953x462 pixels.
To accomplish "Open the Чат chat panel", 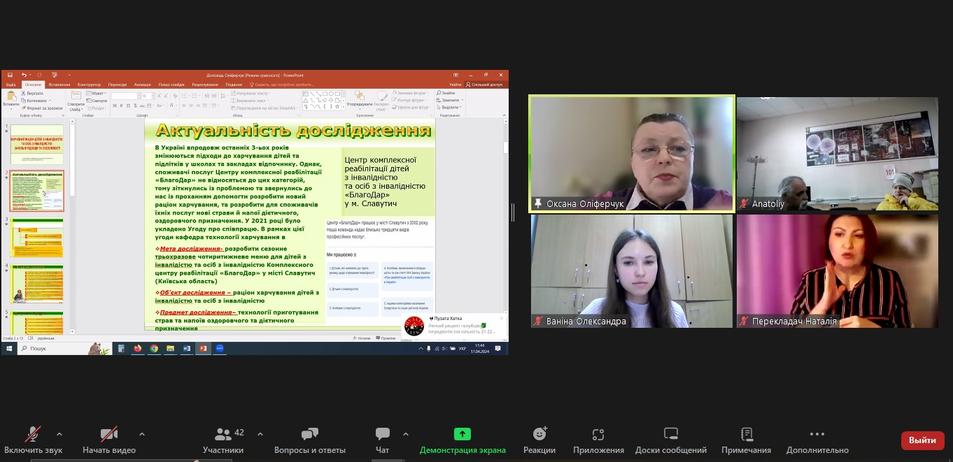I will 382,438.
